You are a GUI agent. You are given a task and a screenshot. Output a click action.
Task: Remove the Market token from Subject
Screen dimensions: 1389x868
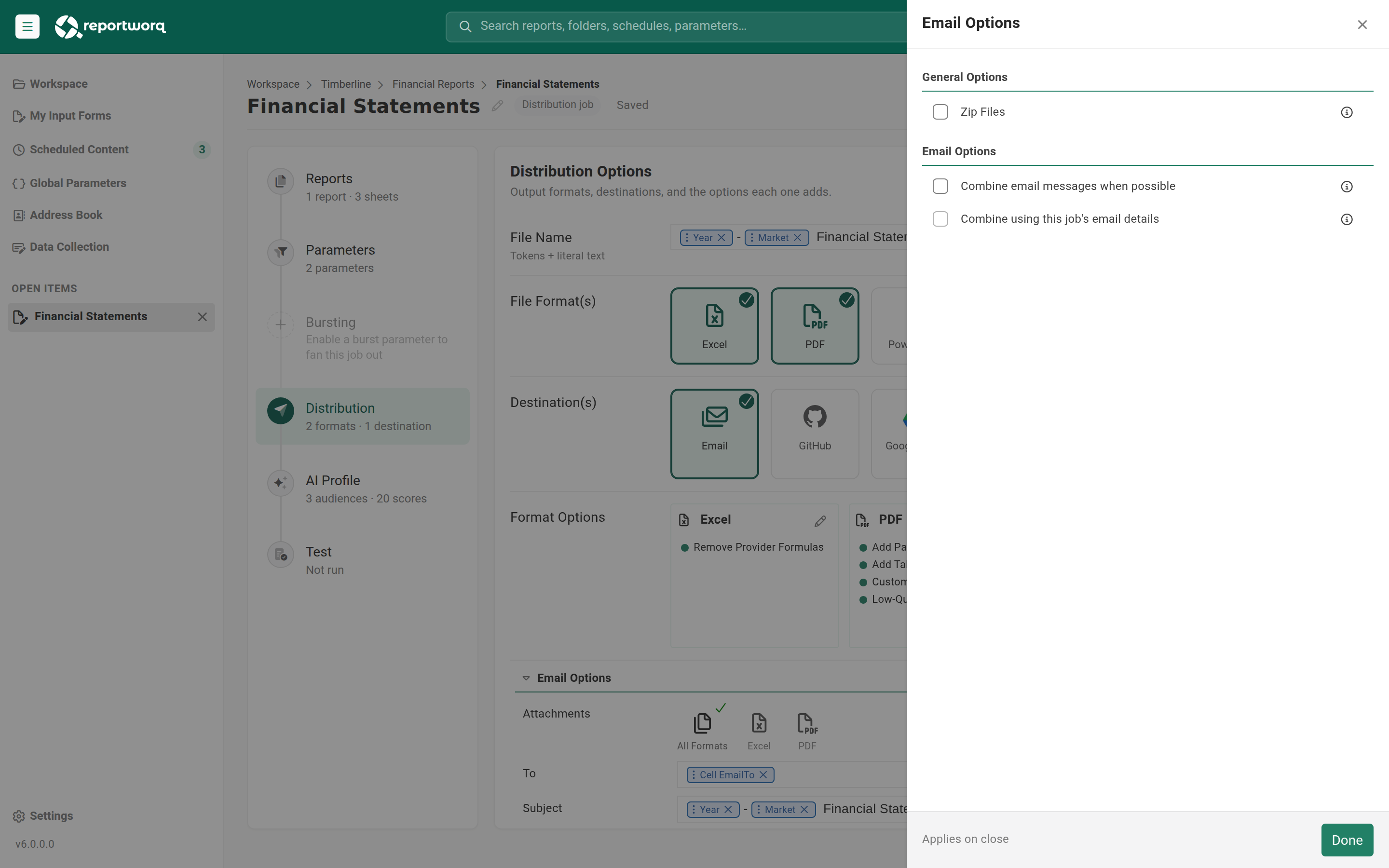(x=804, y=810)
